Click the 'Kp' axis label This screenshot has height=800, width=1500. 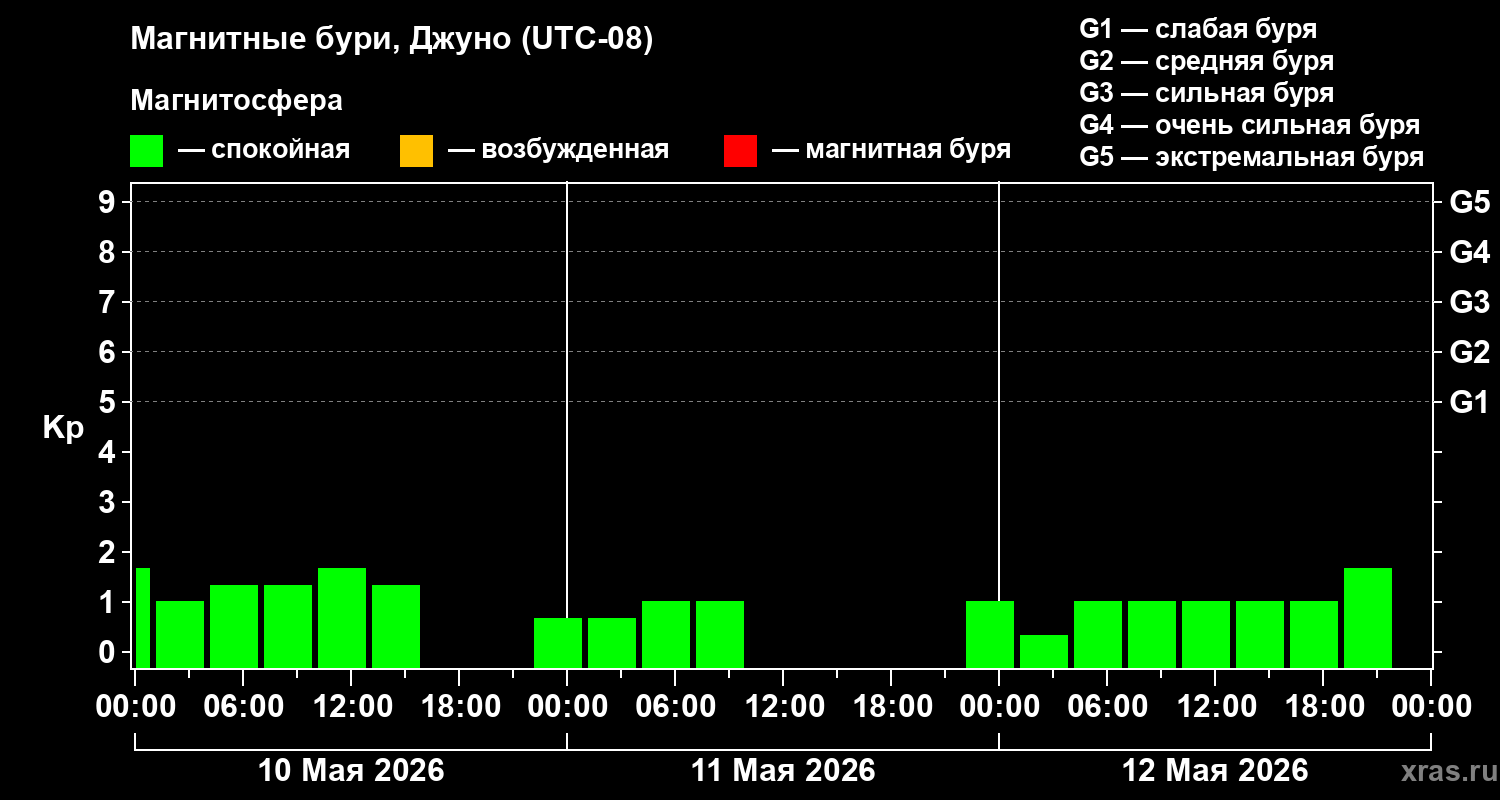[x=63, y=428]
